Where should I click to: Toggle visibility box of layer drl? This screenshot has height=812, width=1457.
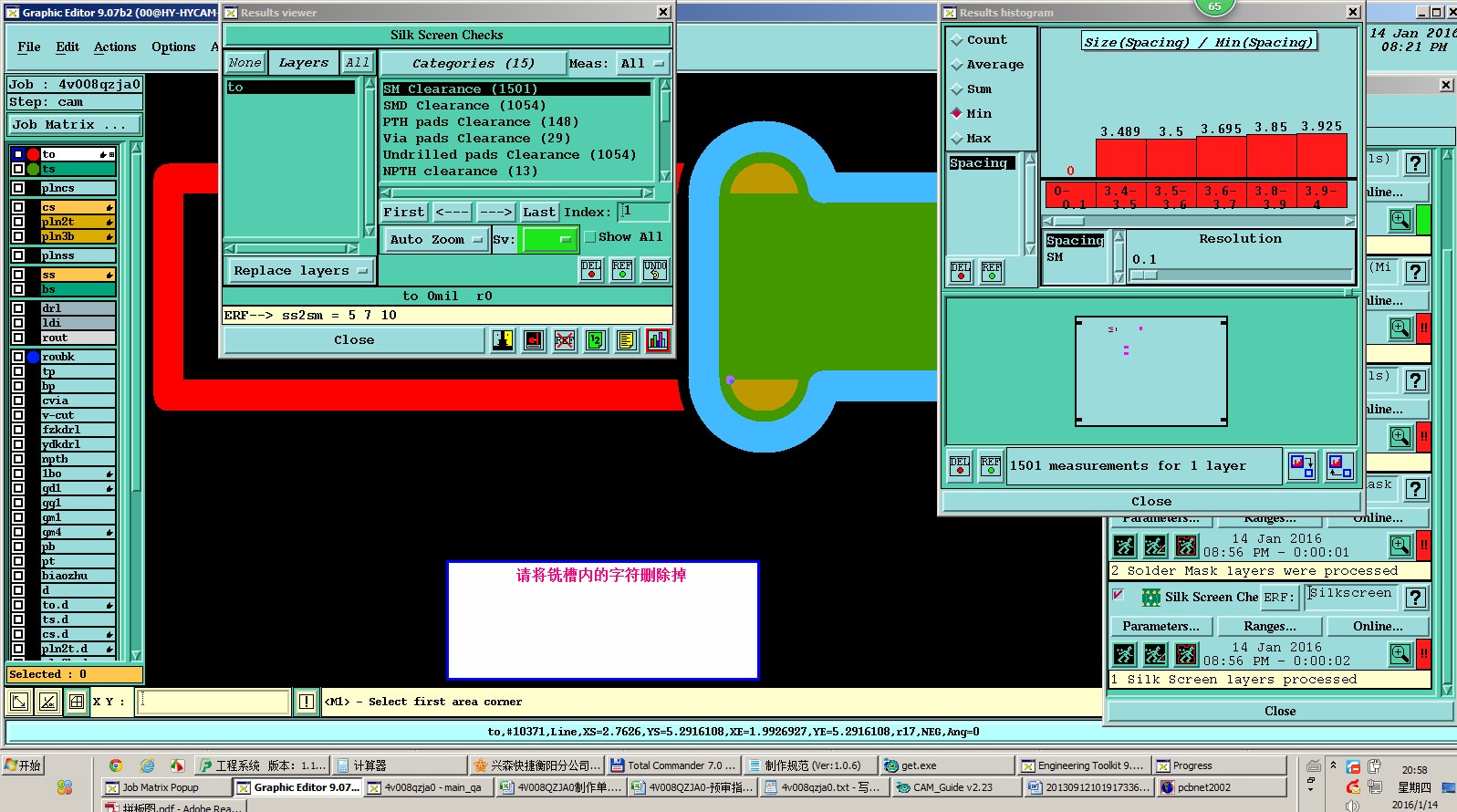(x=18, y=308)
